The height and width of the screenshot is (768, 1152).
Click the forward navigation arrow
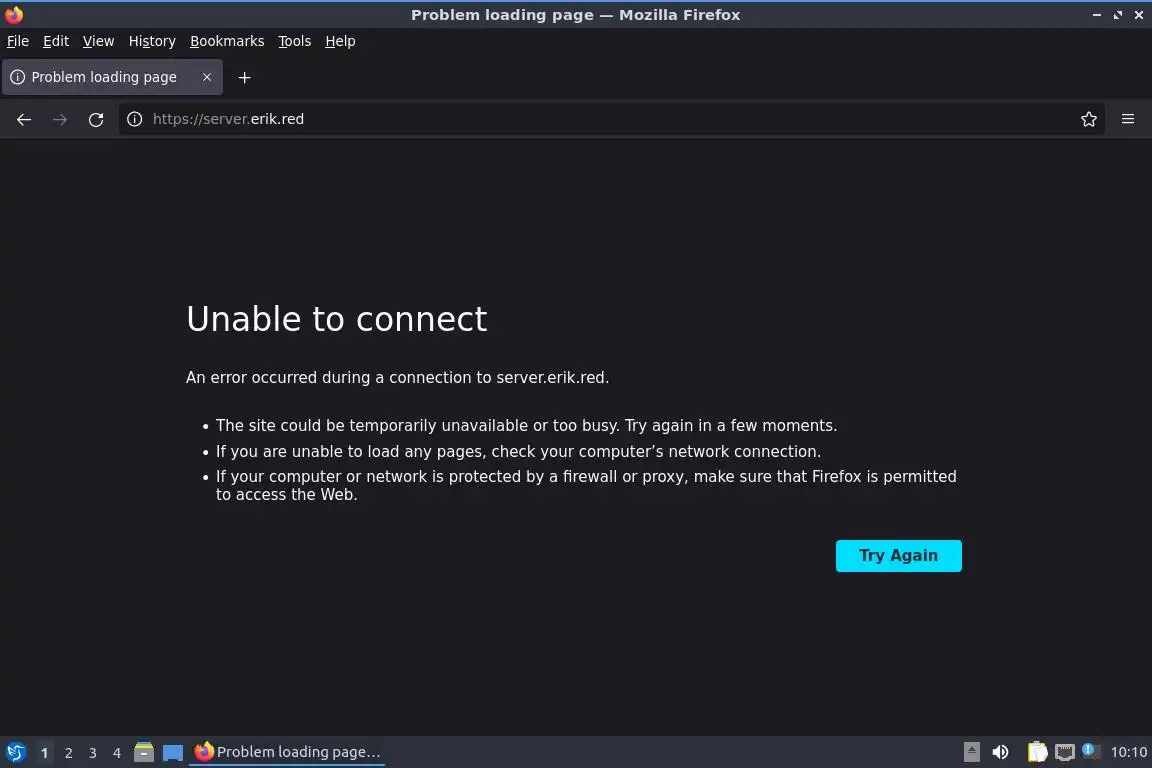pos(60,119)
